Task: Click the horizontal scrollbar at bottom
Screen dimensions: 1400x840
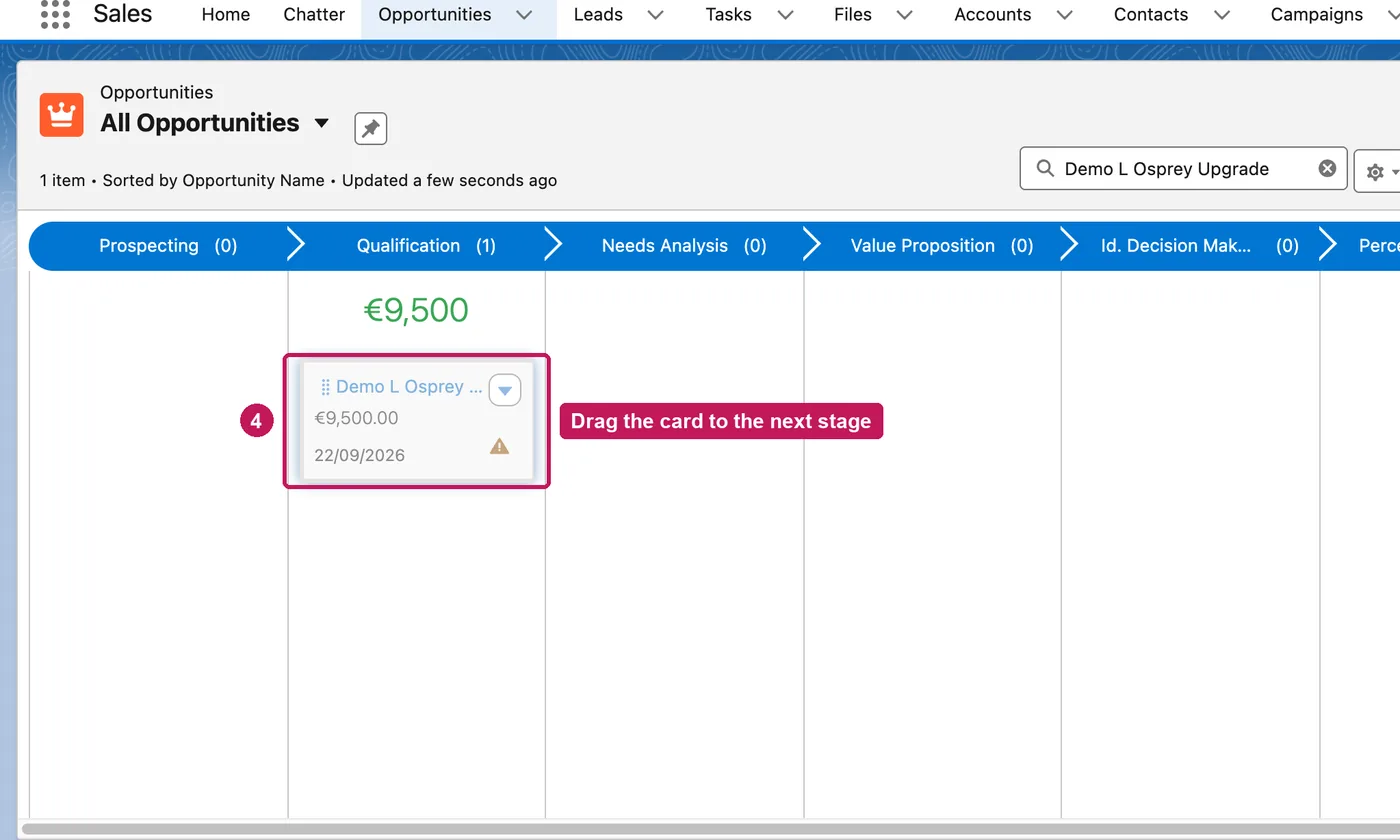Action: 710,829
